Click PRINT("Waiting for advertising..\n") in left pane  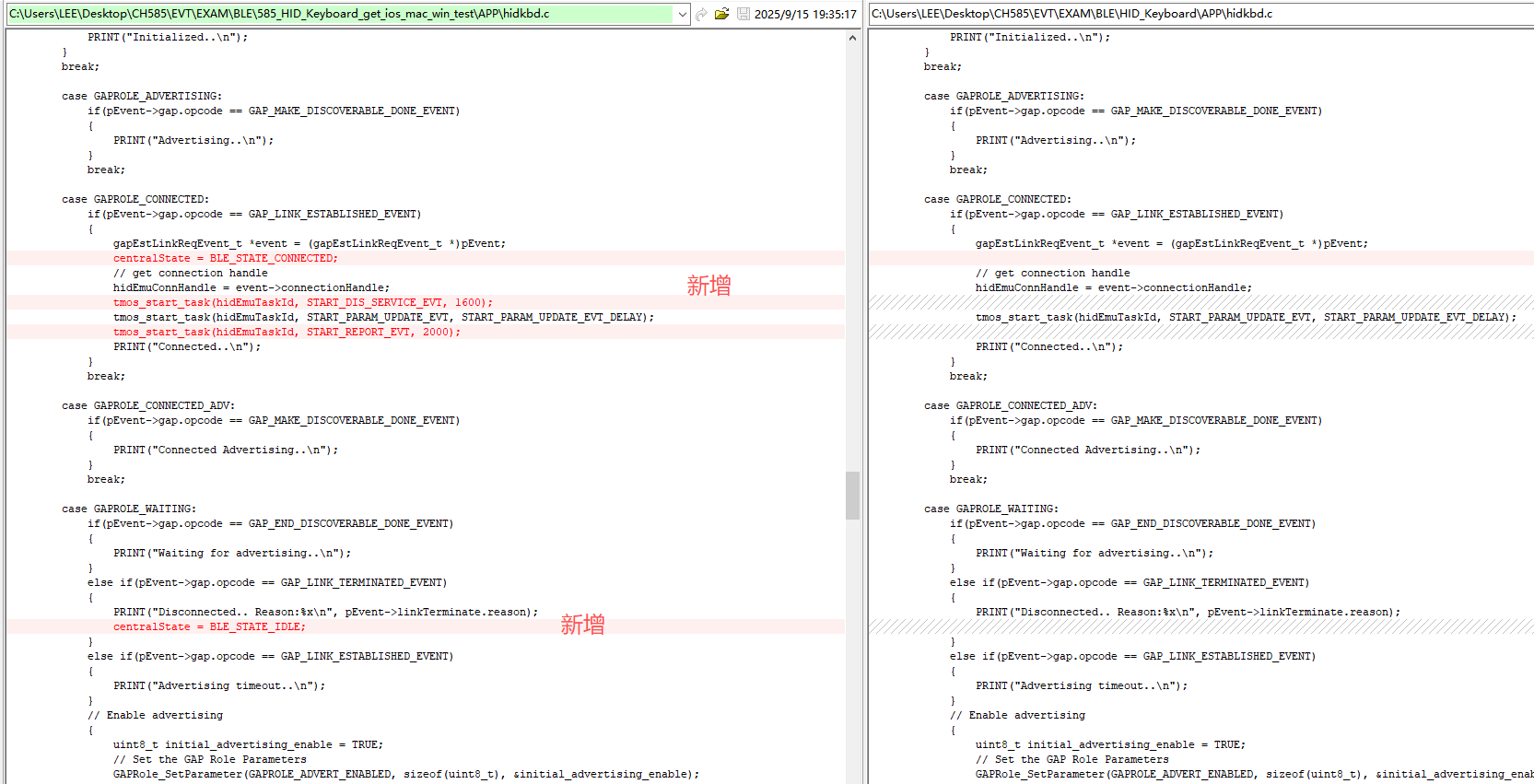pyautogui.click(x=232, y=553)
